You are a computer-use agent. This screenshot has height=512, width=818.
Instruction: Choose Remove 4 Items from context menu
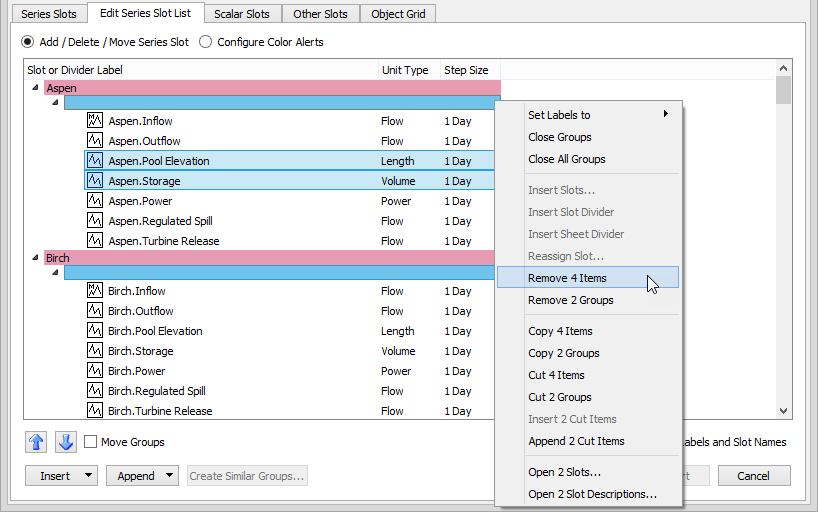coord(567,278)
